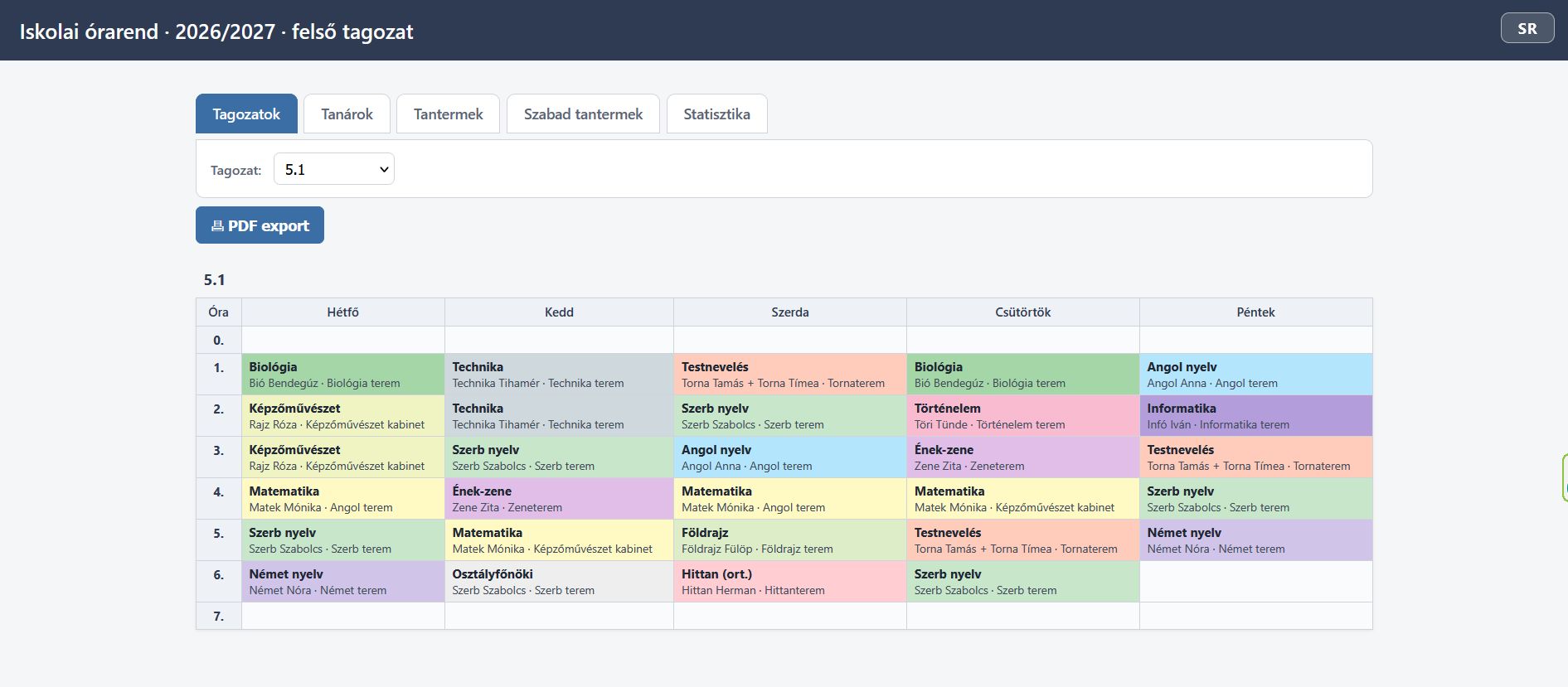Click the Földrajz lesson on Szerda

pos(790,540)
